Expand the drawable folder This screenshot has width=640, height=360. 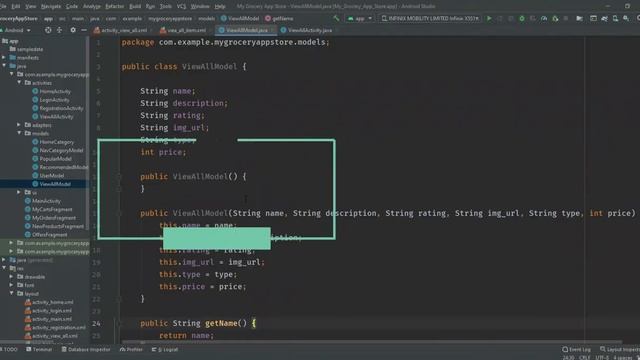pos(11,276)
